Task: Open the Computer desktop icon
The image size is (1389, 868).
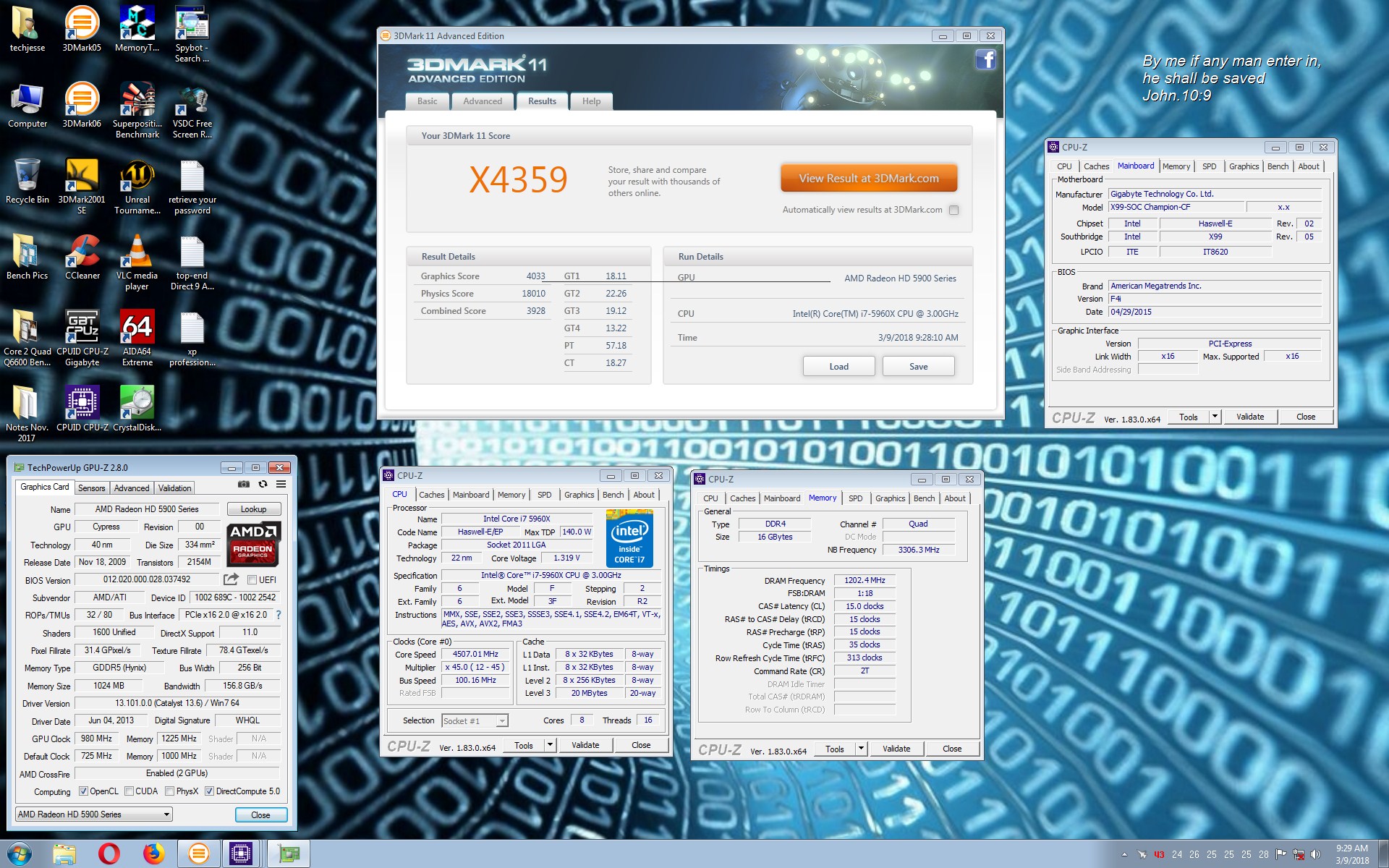Action: coord(27,105)
